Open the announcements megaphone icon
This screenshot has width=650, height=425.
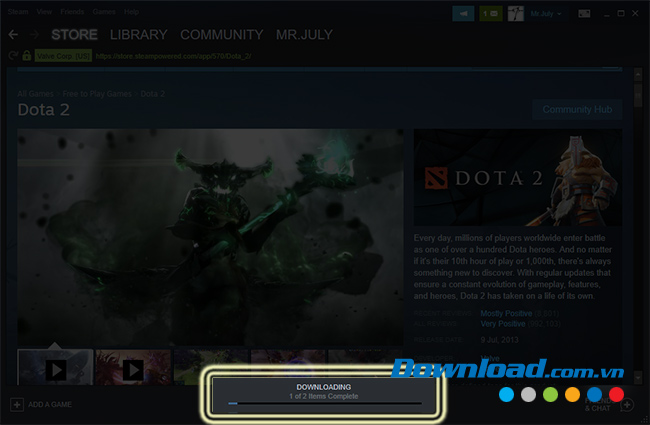pyautogui.click(x=463, y=14)
